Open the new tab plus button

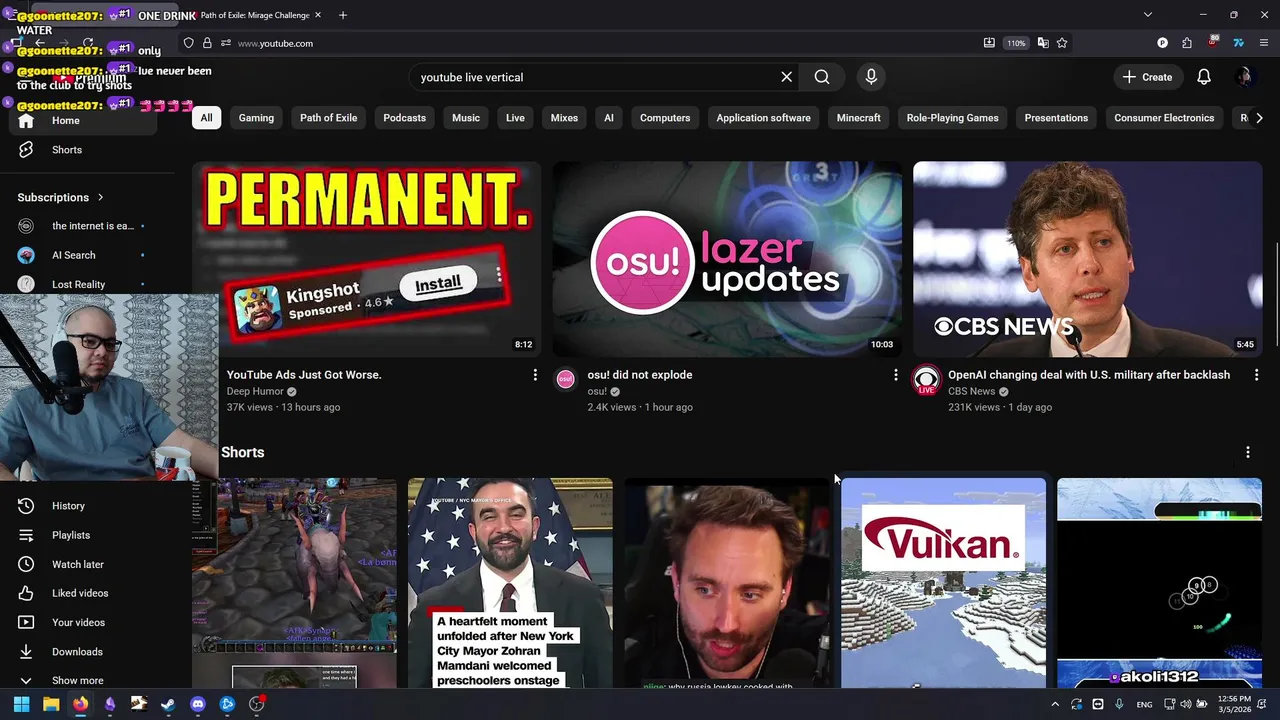tap(343, 15)
